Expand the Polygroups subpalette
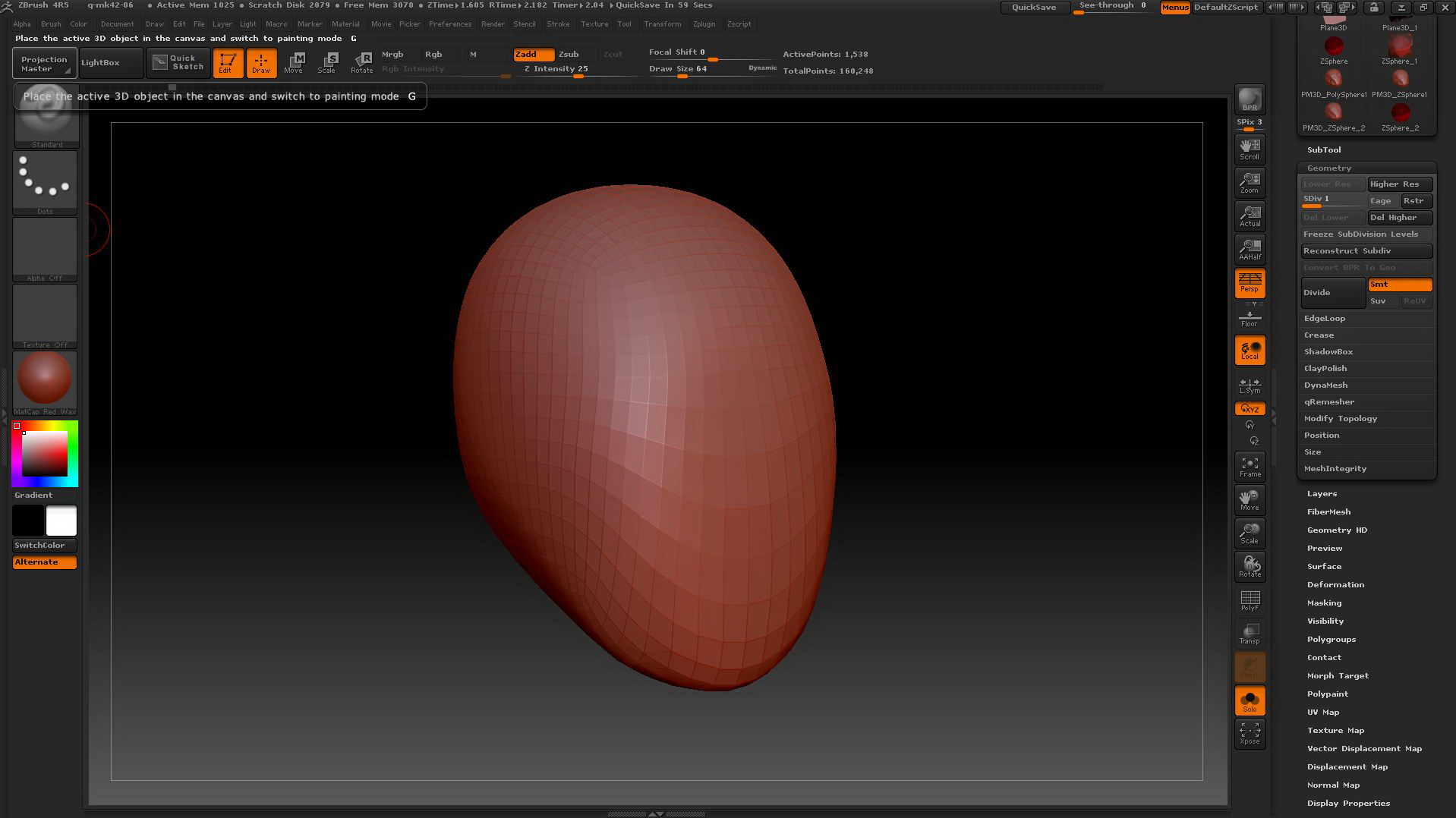Viewport: 1456px width, 818px height. point(1331,639)
